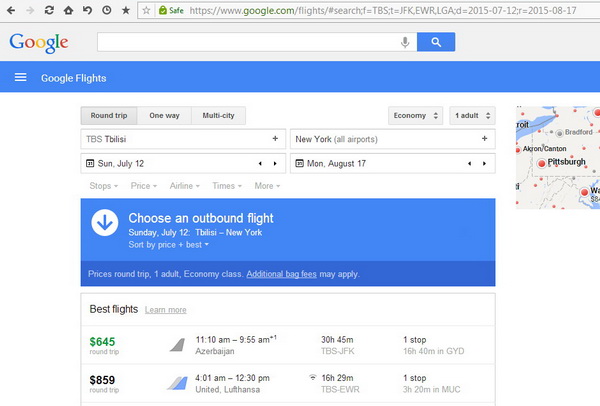Open the Airline filter menu
Screen dimensions: 600x406
184,186
